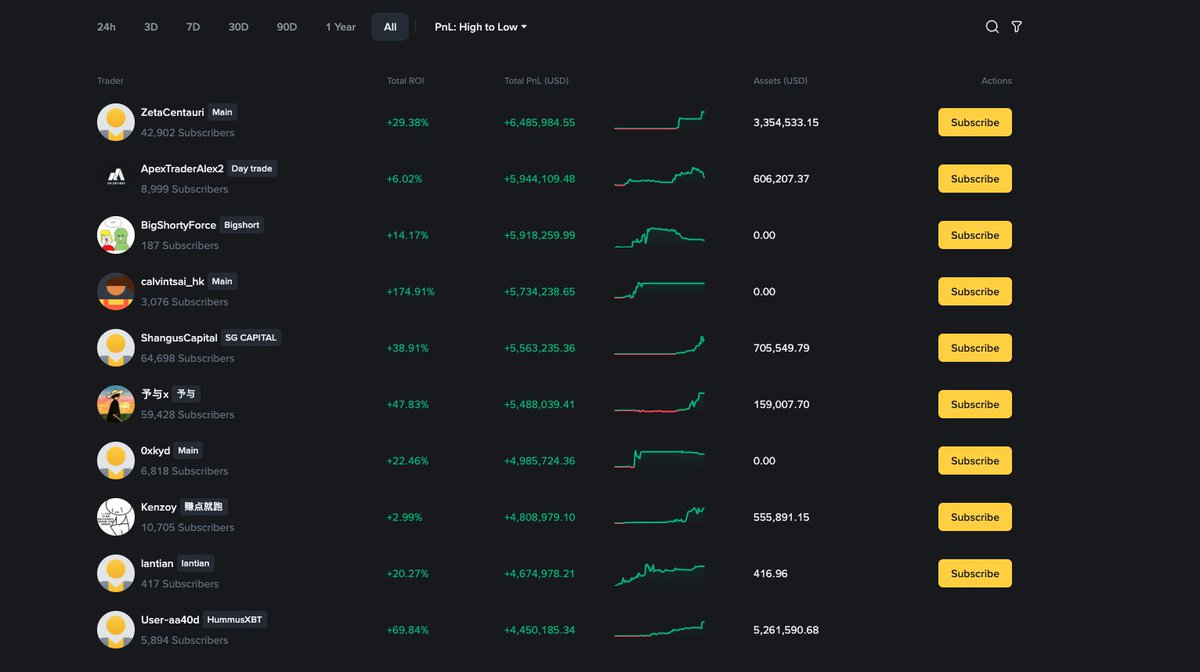Switch to the 1 Year view
This screenshot has width=1200, height=672.
340,27
